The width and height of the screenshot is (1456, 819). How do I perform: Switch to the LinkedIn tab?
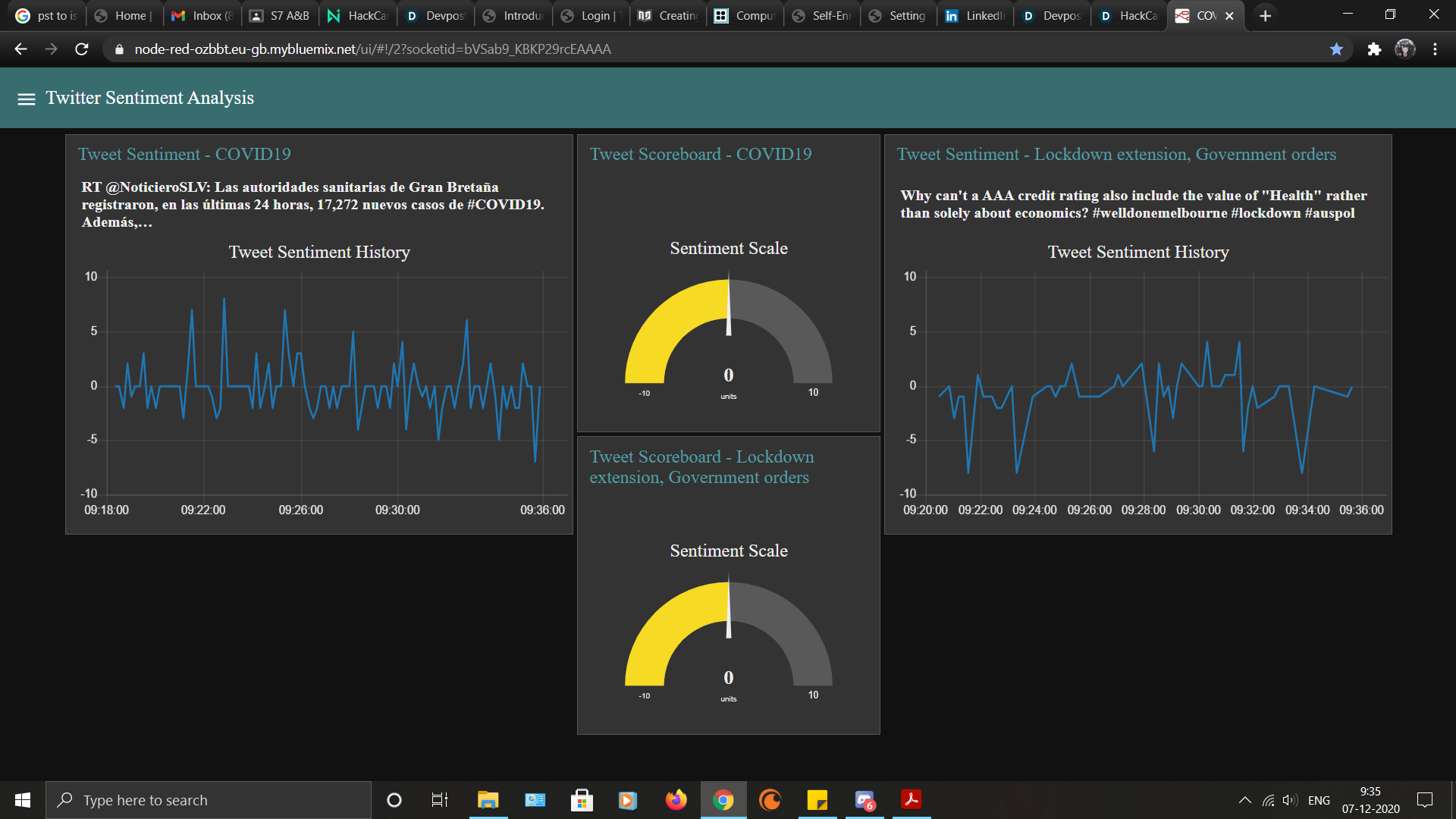(975, 16)
